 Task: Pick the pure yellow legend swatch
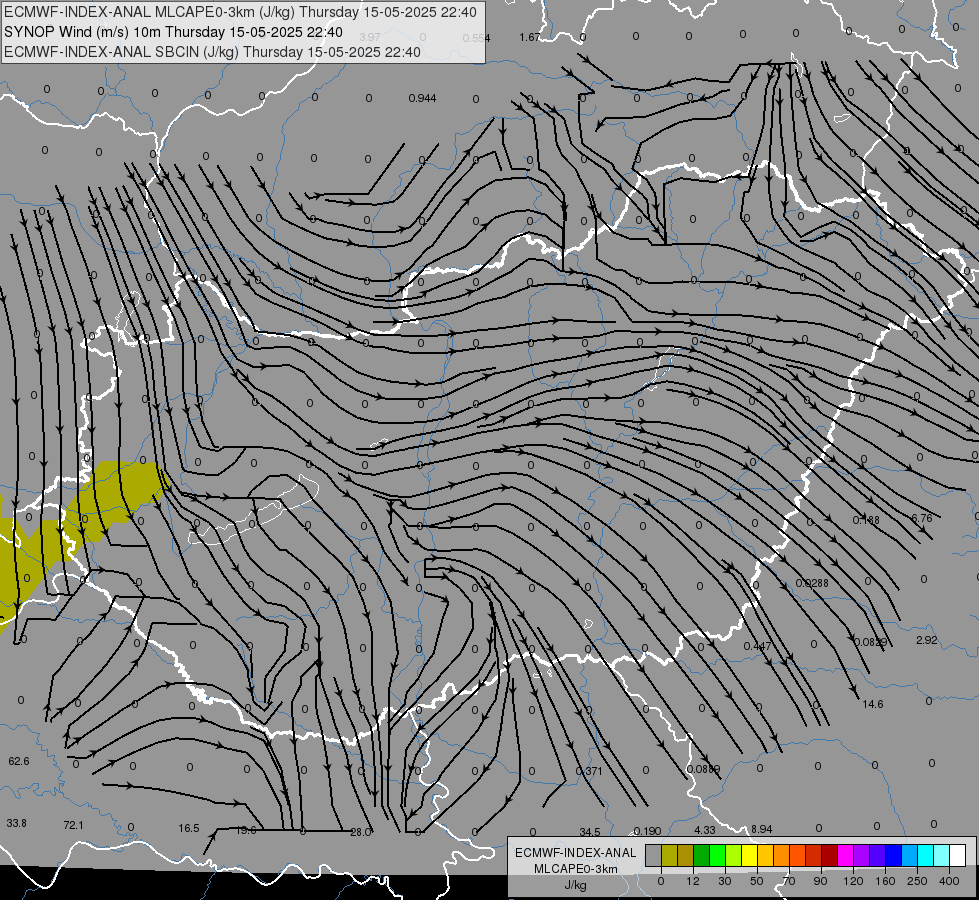click(x=750, y=855)
